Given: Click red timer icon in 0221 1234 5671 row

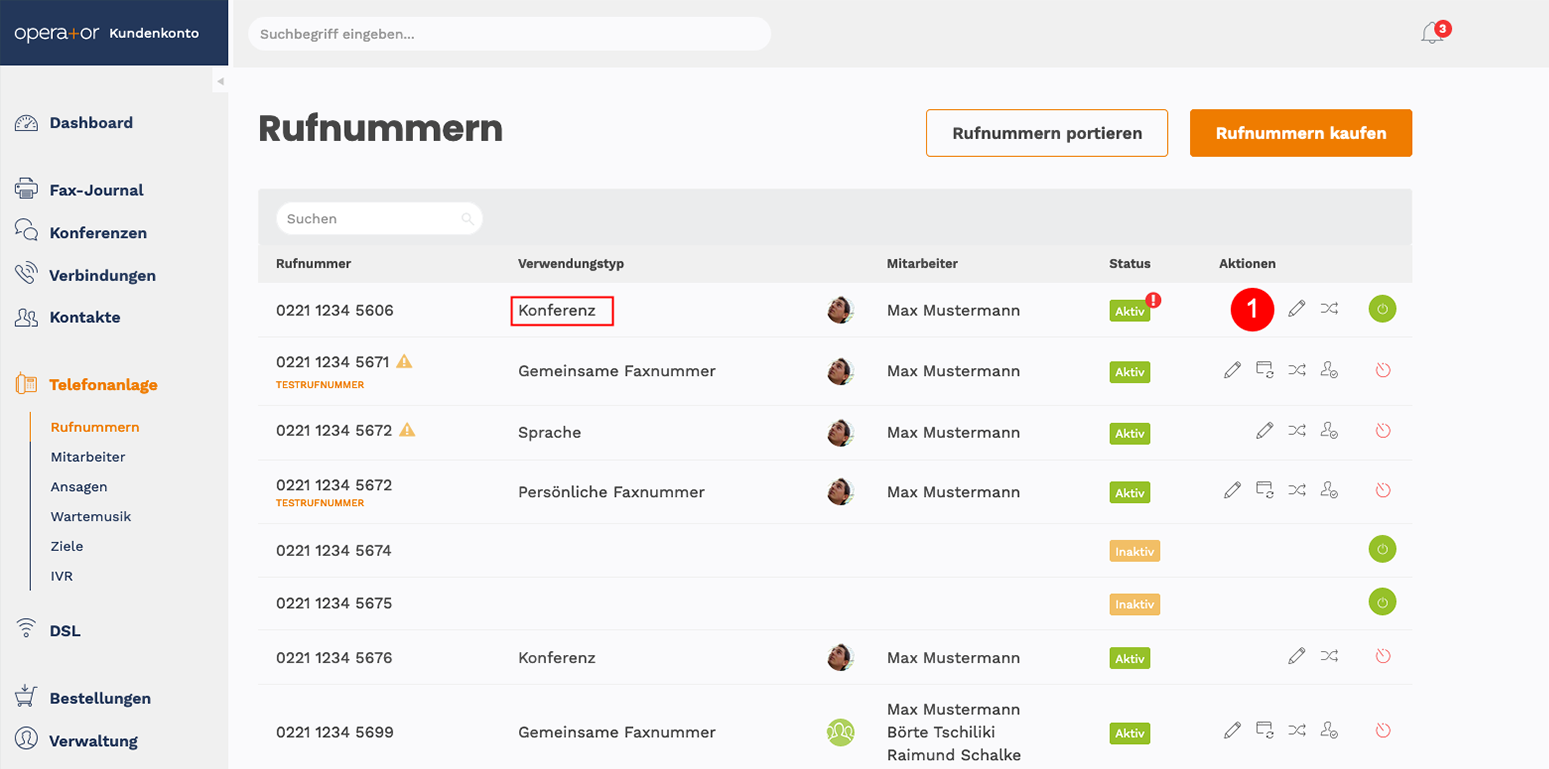Looking at the screenshot, I should point(1383,370).
